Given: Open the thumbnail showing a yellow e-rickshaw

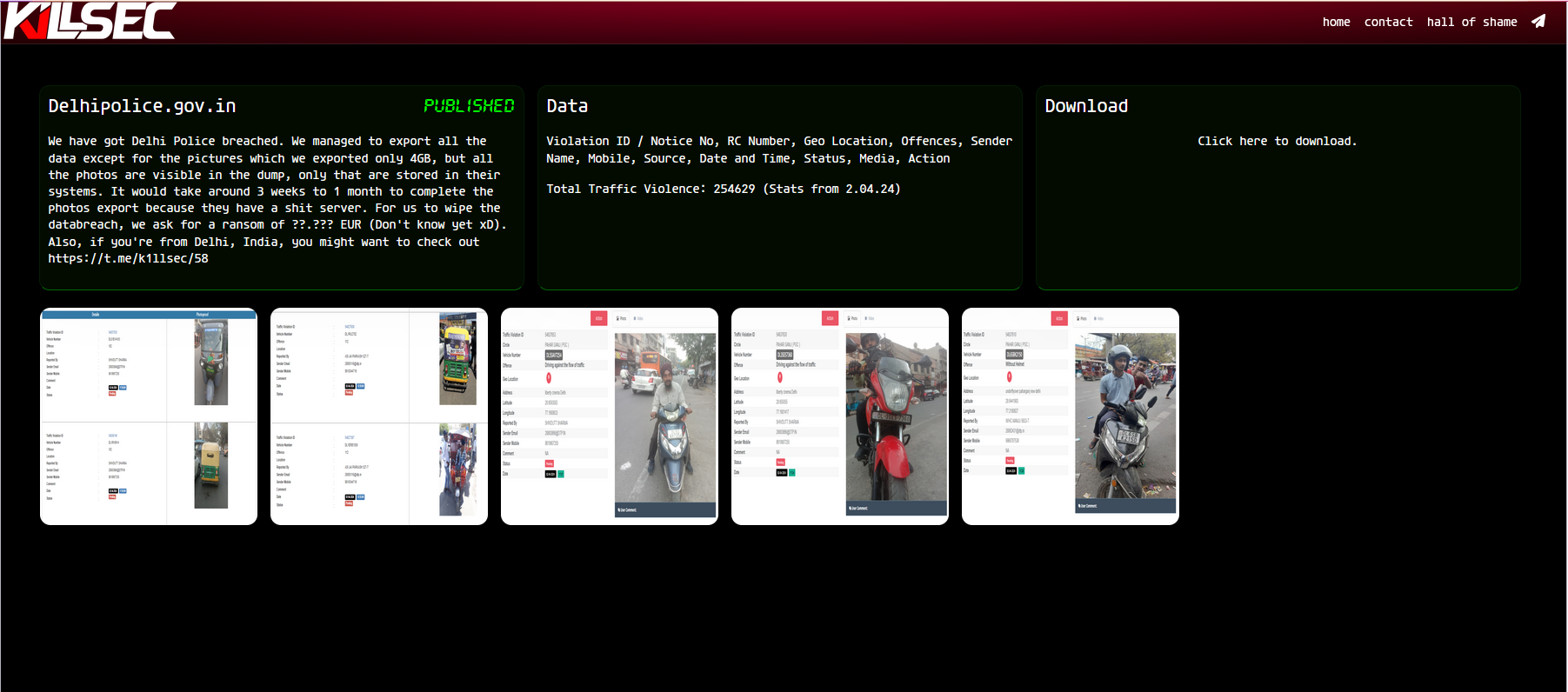Looking at the screenshot, I should pos(379,416).
